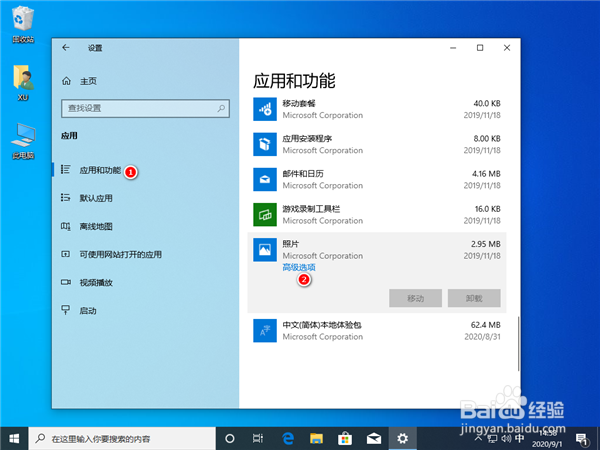Viewport: 600px width, 450px height.
Task: Select the 游戏录制工具栏 app name
Action: [311, 209]
